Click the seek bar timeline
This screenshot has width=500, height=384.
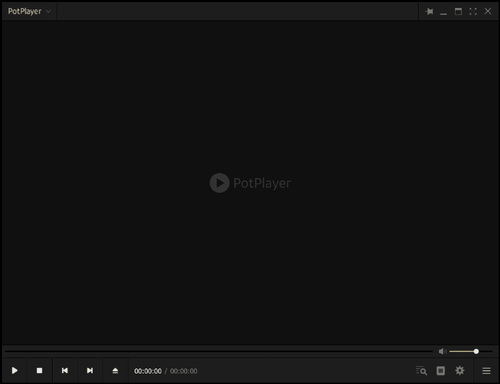tap(218, 351)
